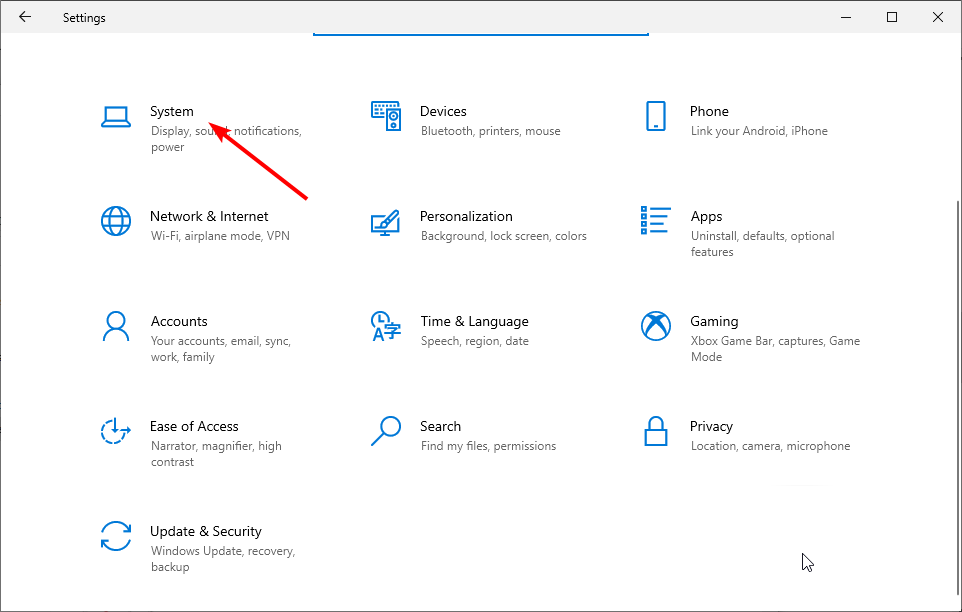Select the Phone icon

point(656,116)
